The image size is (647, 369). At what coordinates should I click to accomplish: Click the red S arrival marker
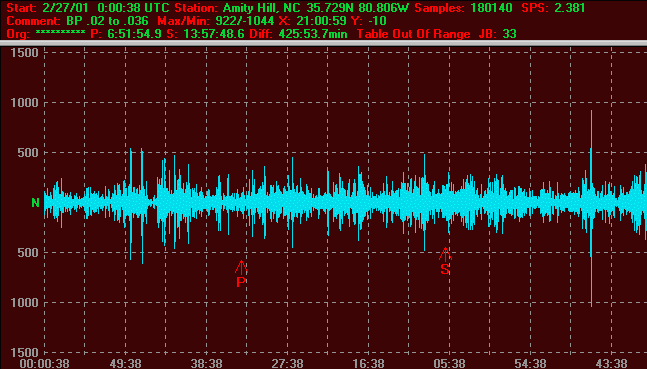(445, 261)
